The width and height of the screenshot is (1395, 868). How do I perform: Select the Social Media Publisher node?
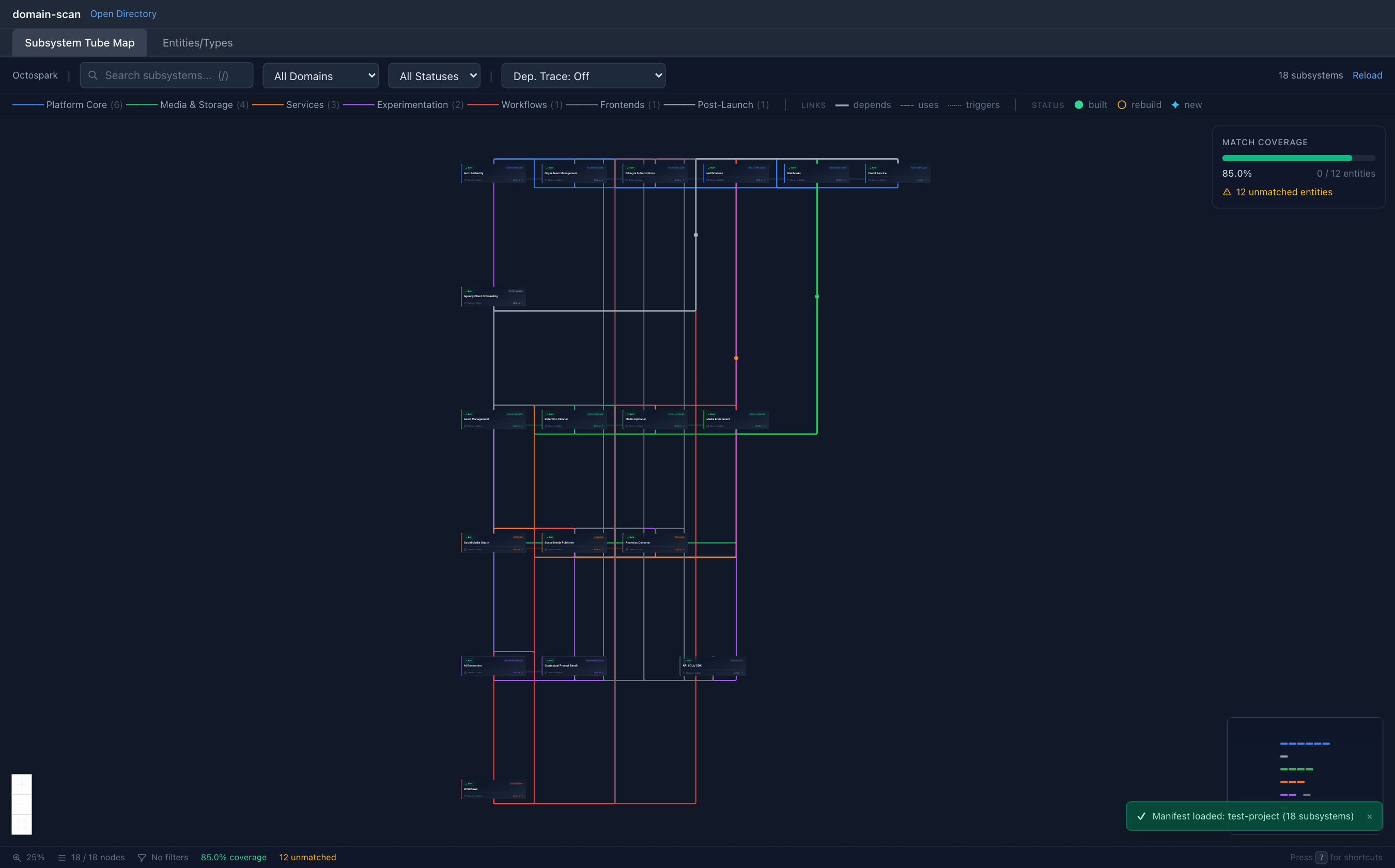point(574,543)
